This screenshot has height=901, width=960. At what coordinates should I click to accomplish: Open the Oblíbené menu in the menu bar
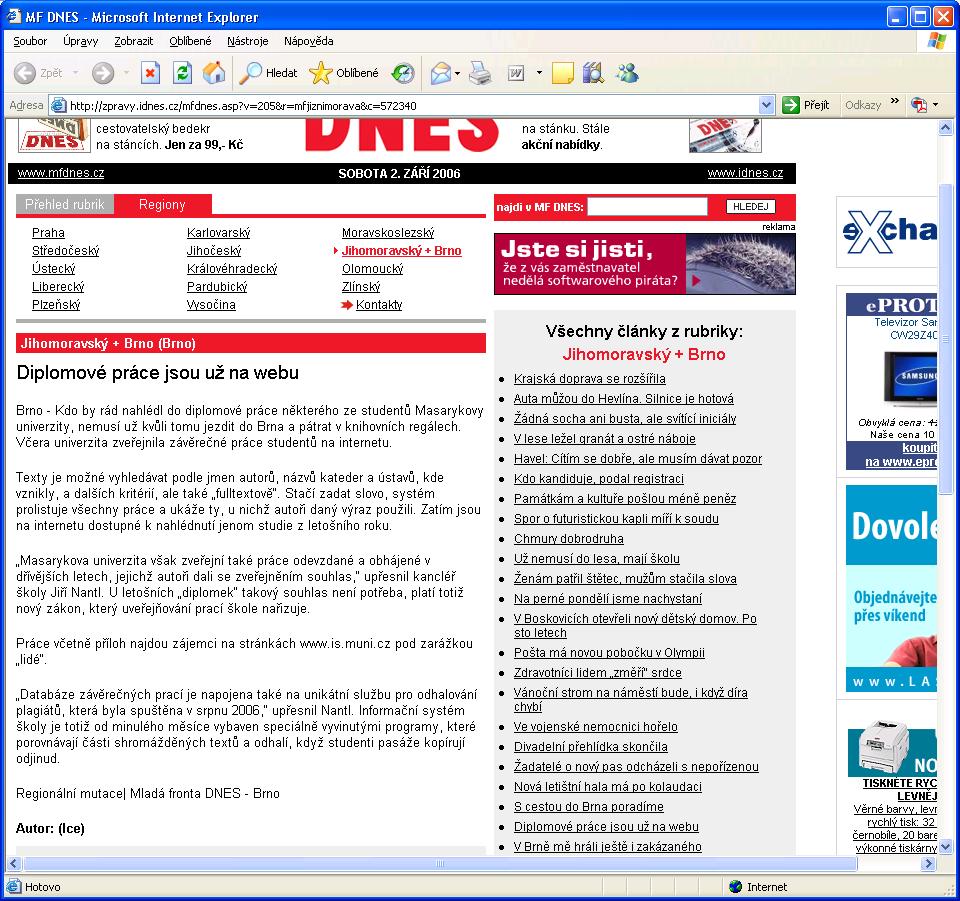(x=190, y=41)
